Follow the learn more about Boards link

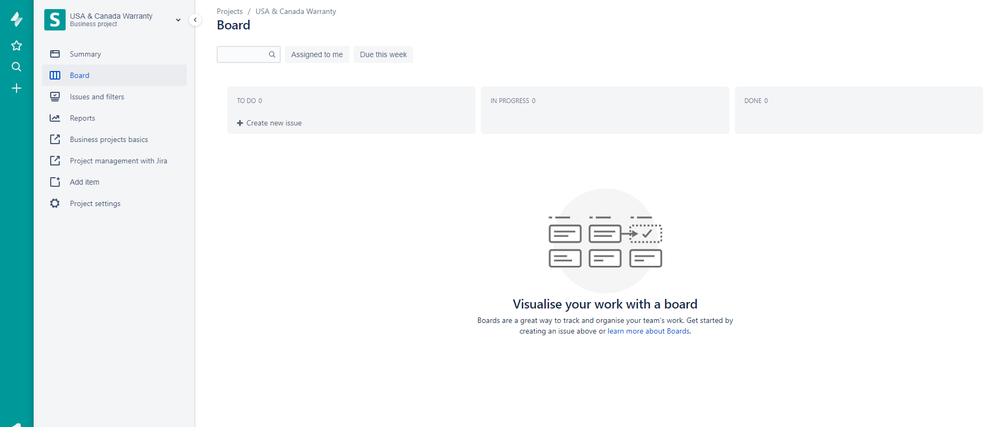tap(649, 331)
